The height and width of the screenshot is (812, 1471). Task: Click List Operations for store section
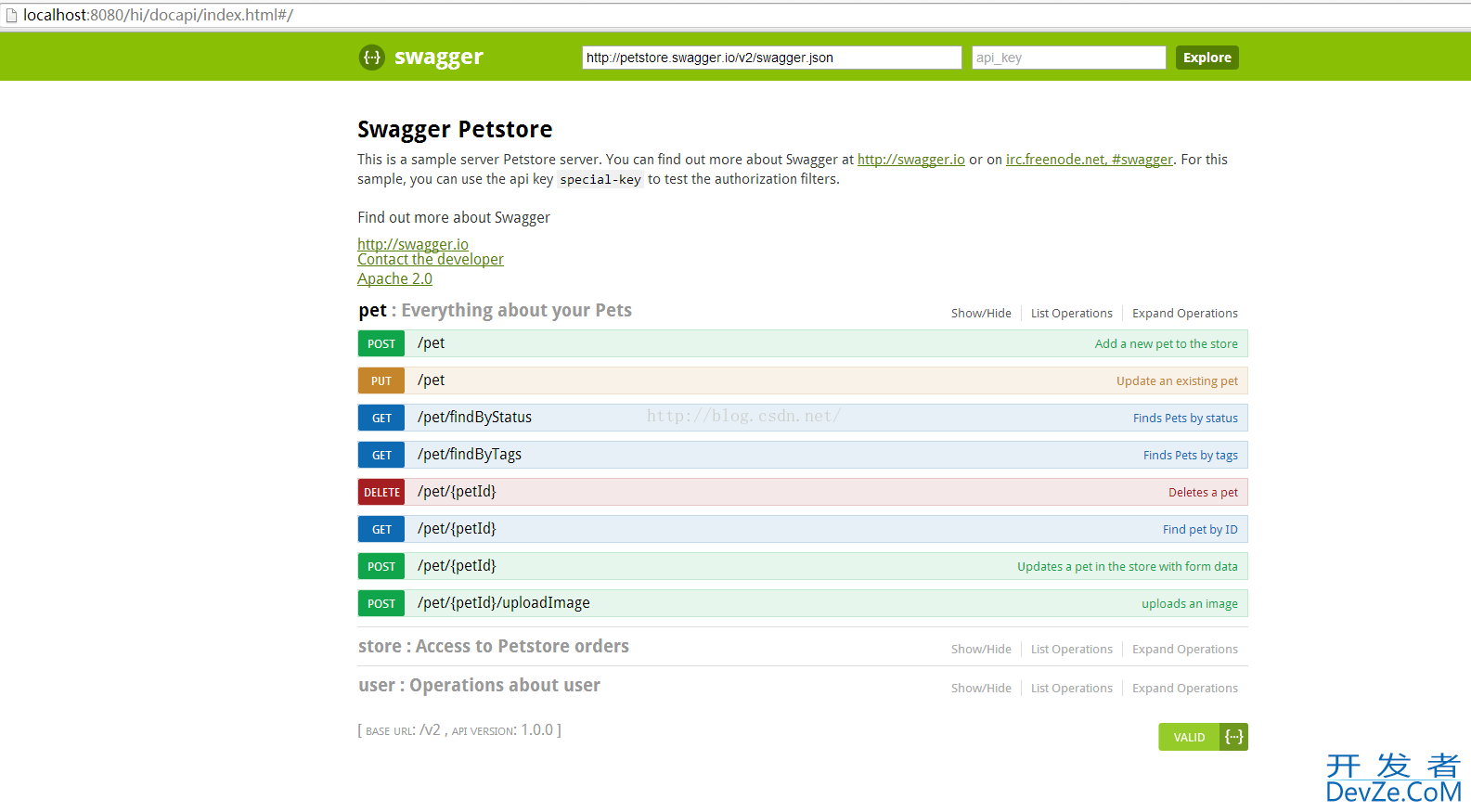[x=1071, y=650]
